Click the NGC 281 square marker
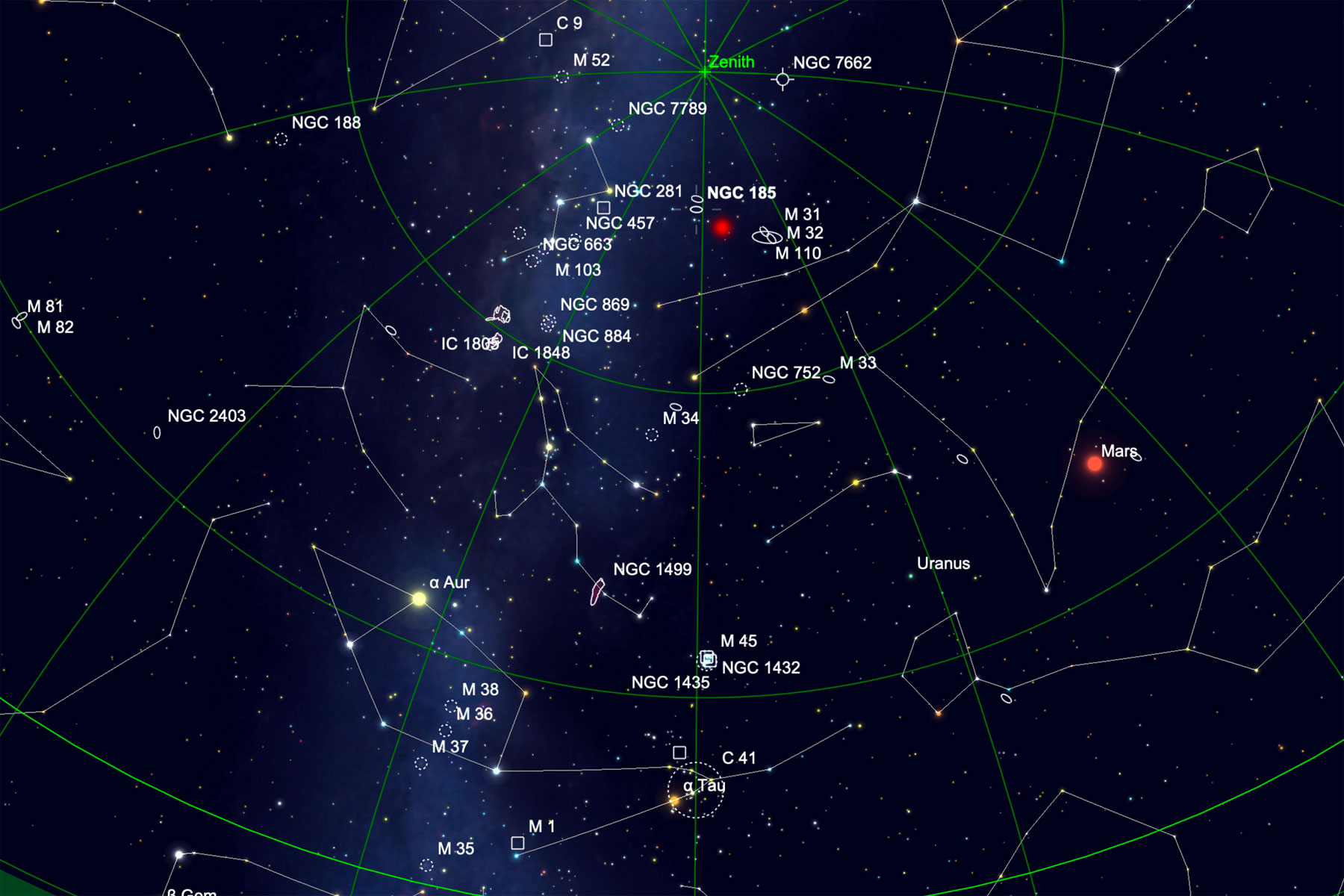 [603, 208]
